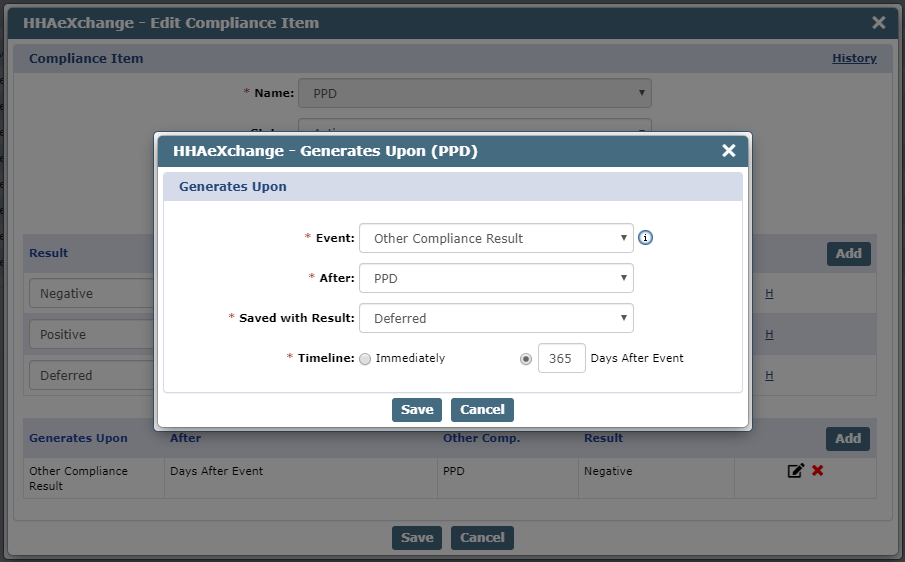Click the Negative result field
The width and height of the screenshot is (905, 562).
[92, 294]
